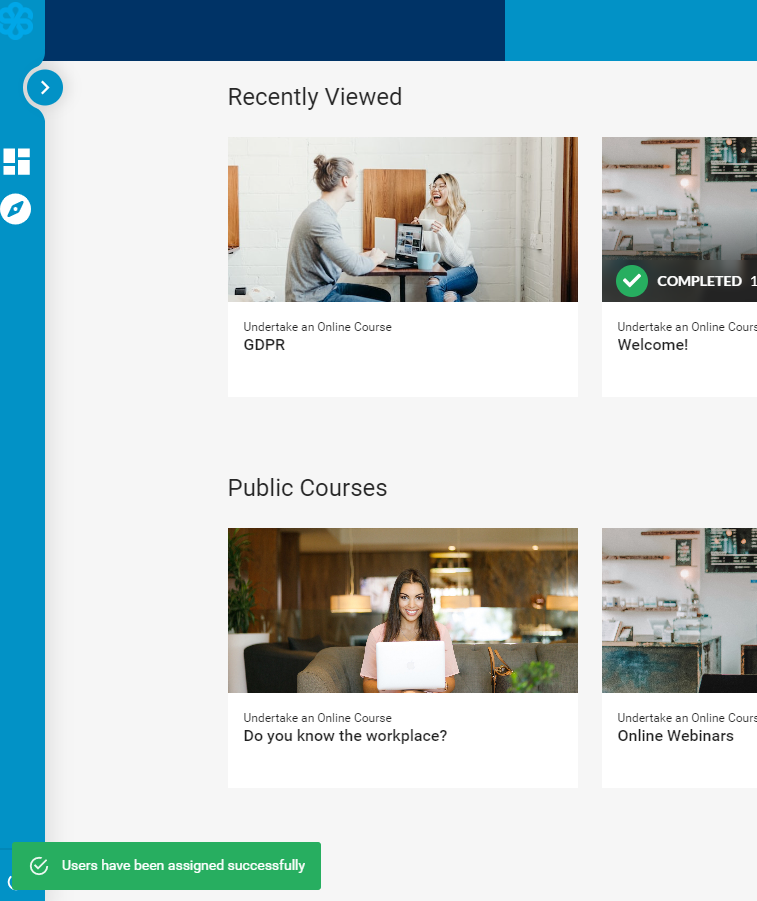Screen dimensions: 757x901
Task: Click 'Undertake an Online Course' label above GDPR
Action: 317,327
